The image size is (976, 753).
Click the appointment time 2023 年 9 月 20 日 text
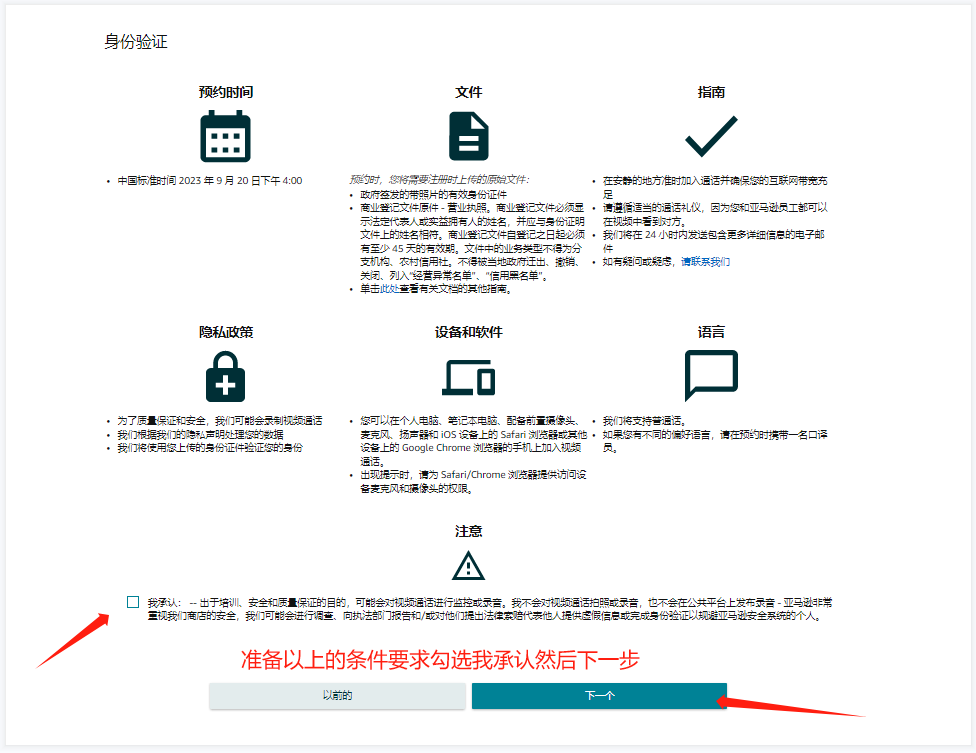tap(210, 181)
